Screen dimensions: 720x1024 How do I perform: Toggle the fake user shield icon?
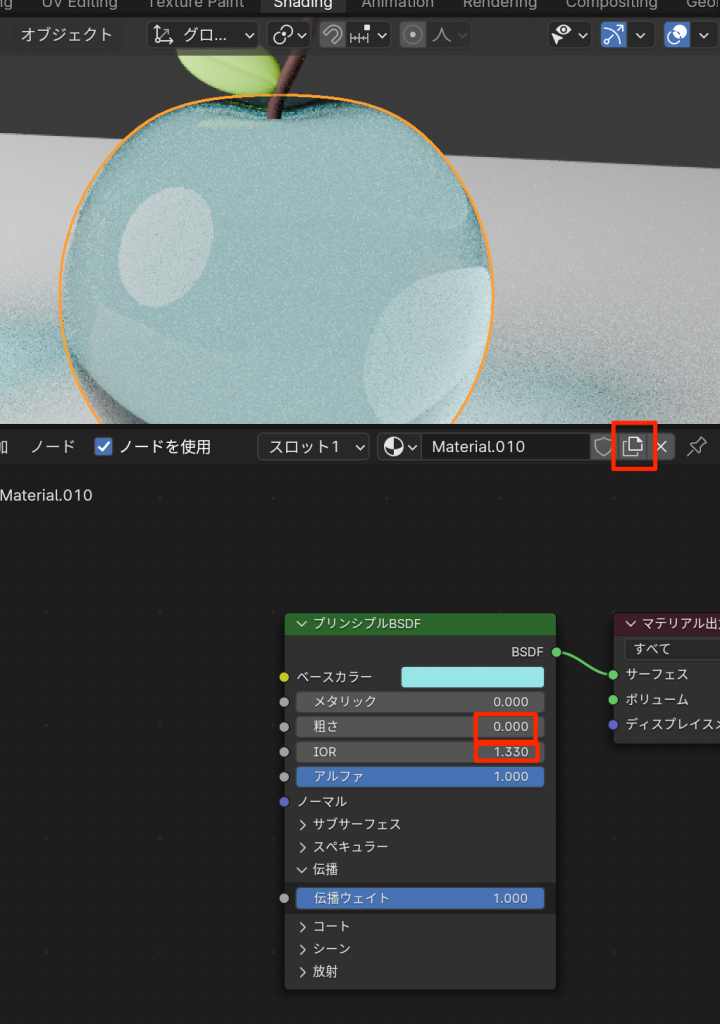pyautogui.click(x=602, y=446)
